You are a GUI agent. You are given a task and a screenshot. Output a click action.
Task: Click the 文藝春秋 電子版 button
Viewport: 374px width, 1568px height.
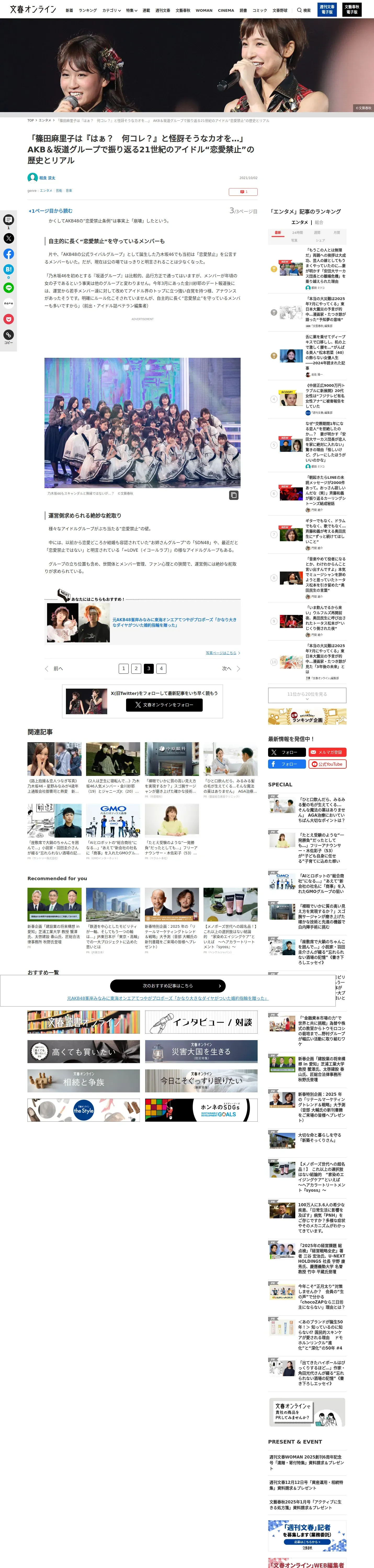point(352,9)
